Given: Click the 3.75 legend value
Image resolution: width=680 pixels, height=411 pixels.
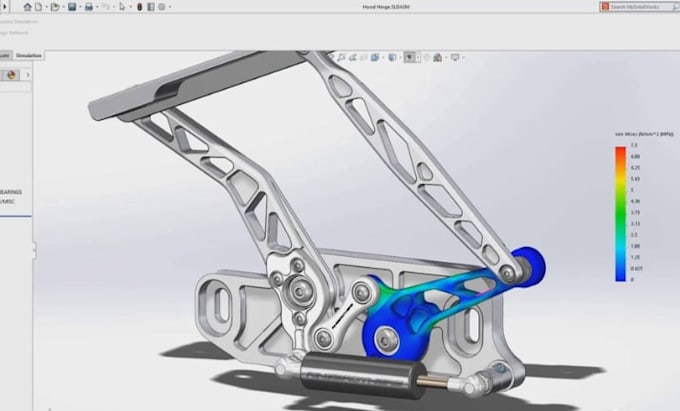Looking at the screenshot, I should (635, 212).
